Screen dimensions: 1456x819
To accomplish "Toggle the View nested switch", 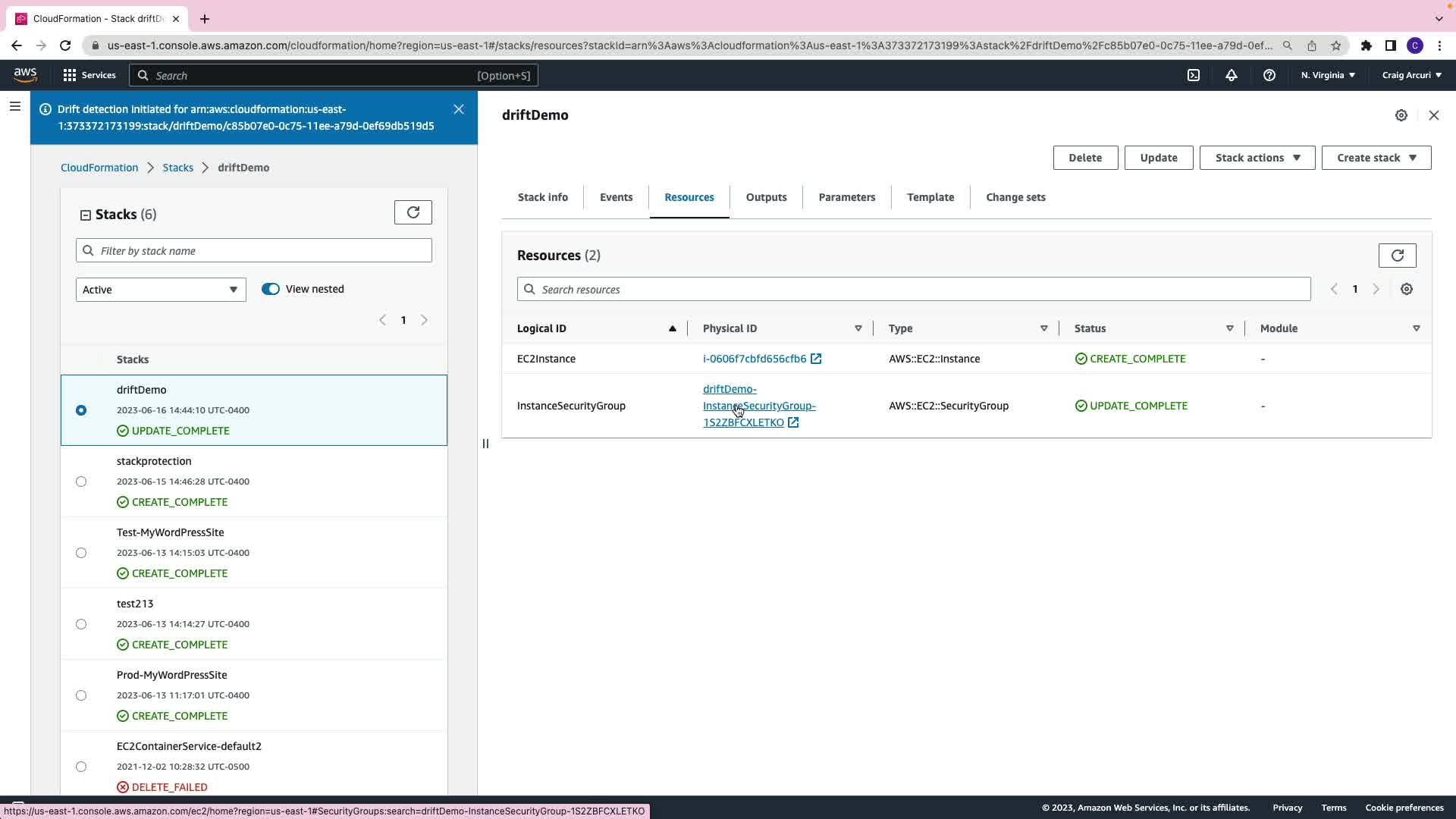I will coord(271,289).
